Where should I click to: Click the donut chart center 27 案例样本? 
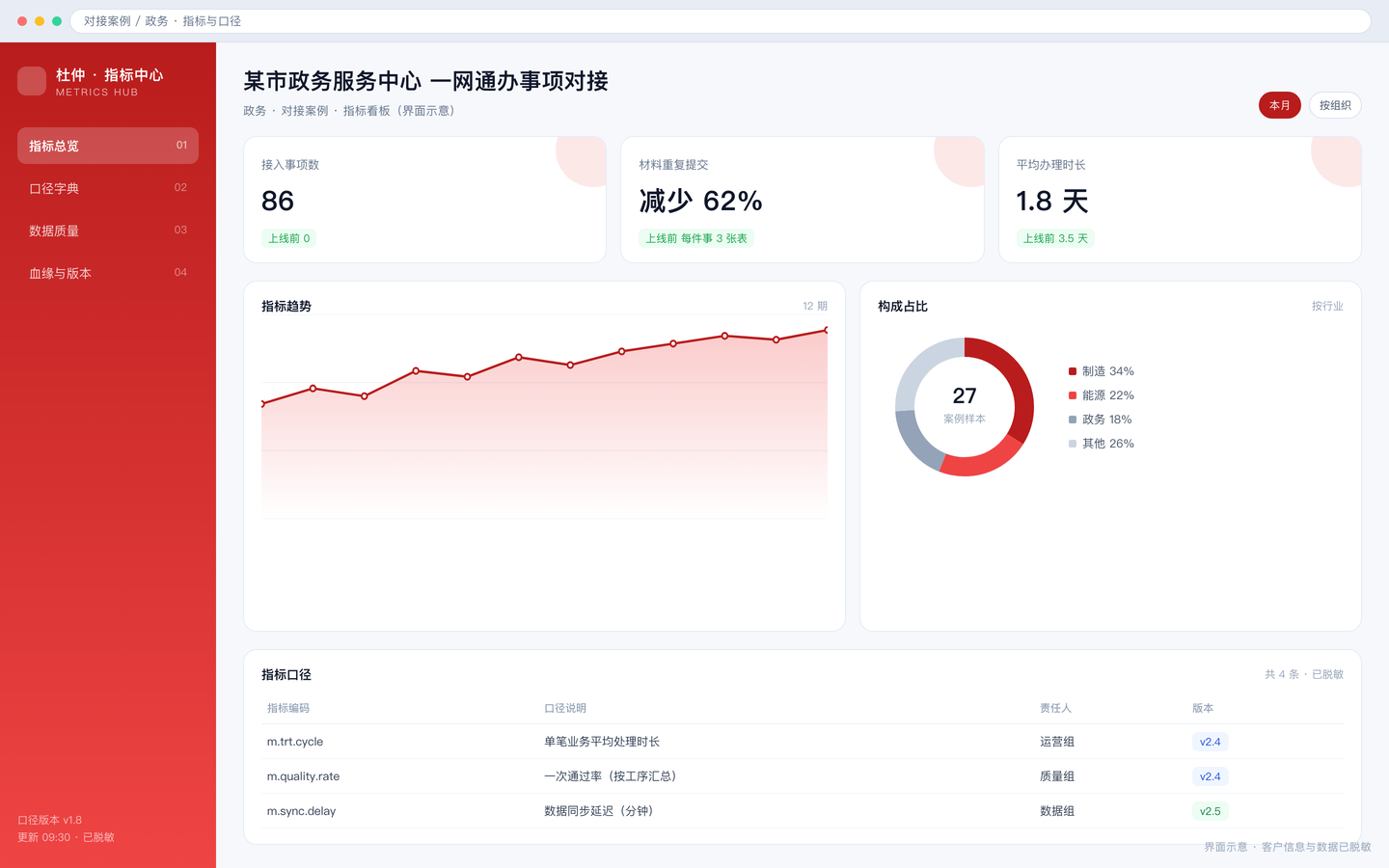(965, 405)
